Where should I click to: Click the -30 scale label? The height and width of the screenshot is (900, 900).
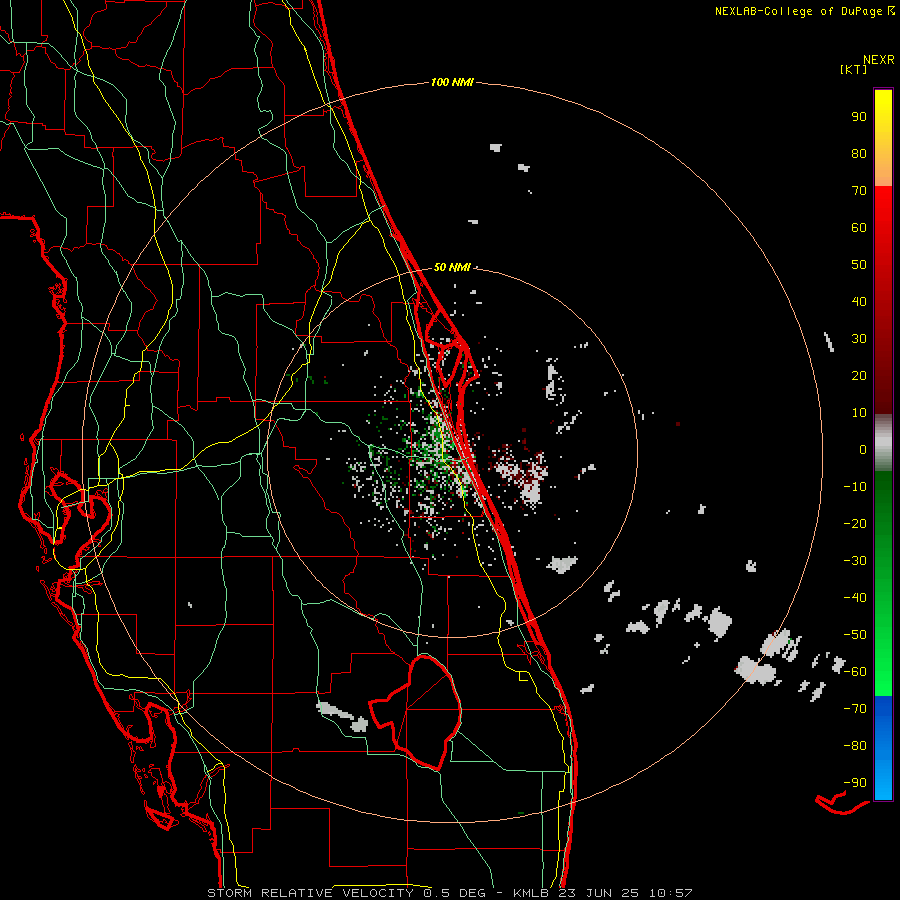coord(855,561)
